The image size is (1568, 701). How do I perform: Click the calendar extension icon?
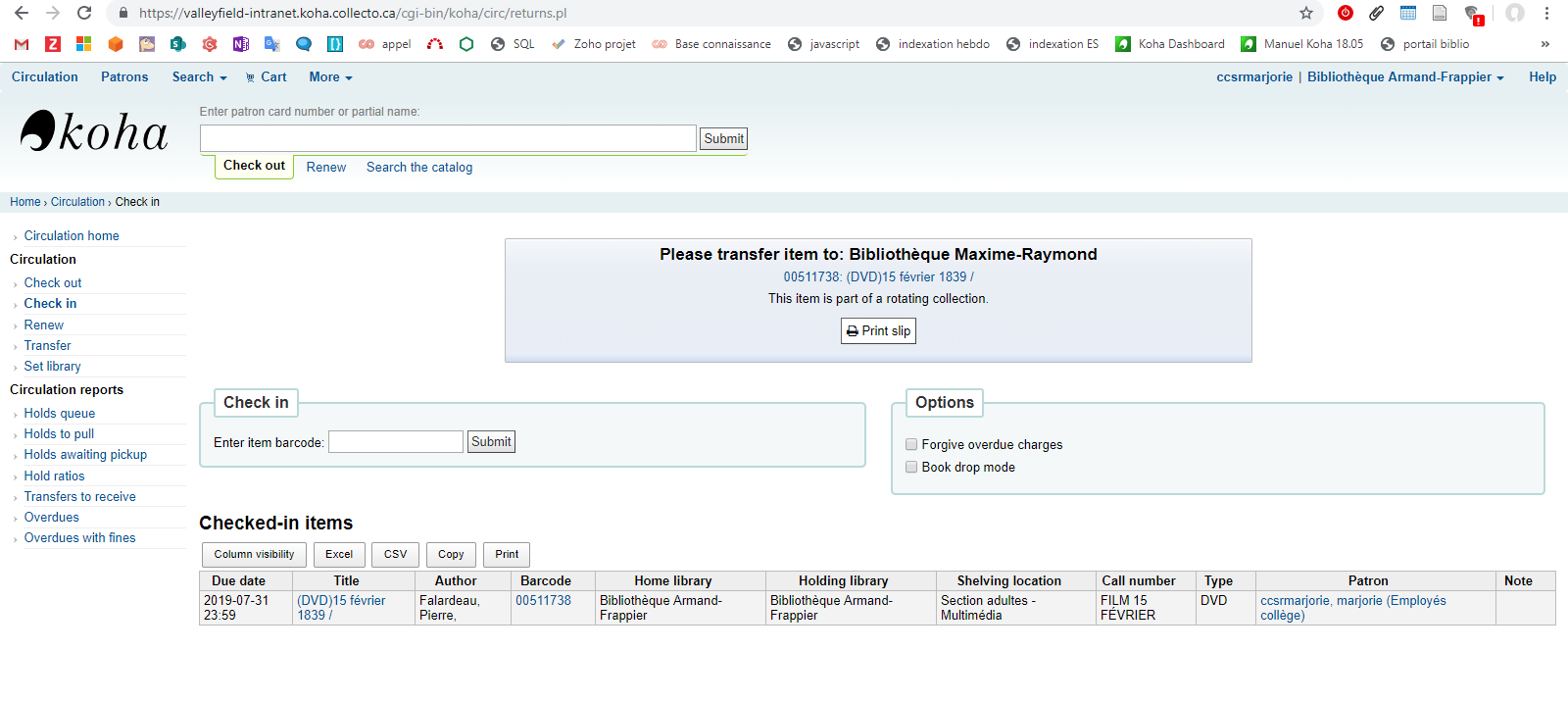[1408, 13]
